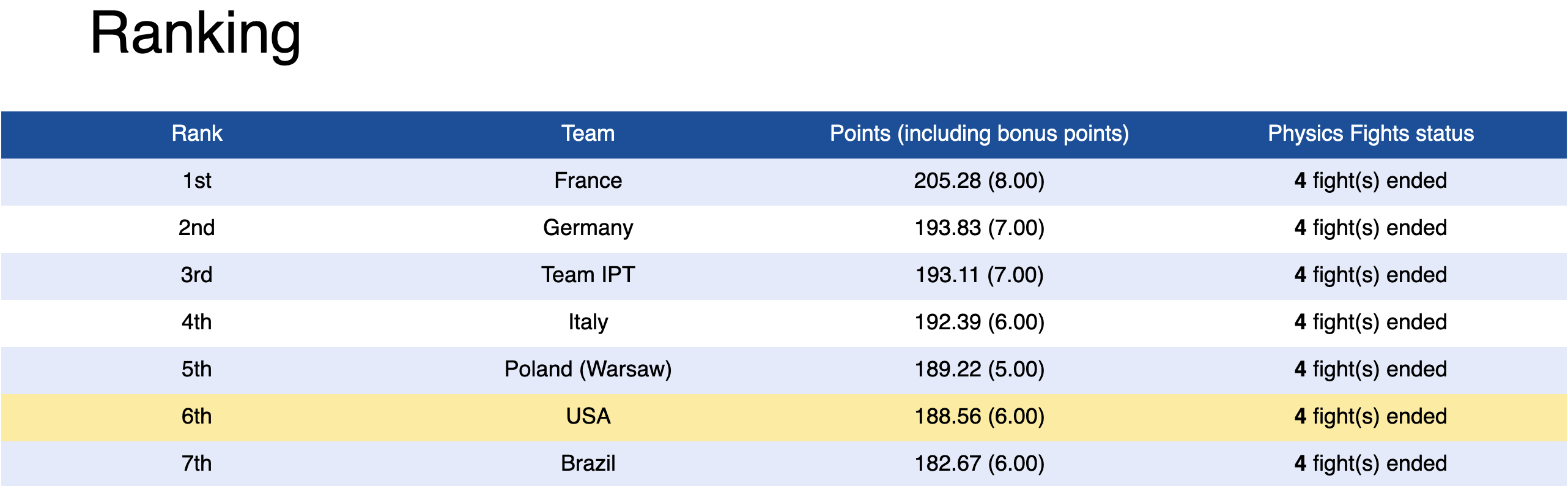This screenshot has width=1568, height=486.
Task: Open the Poland (Warsaw) team entry
Action: pyautogui.click(x=588, y=369)
